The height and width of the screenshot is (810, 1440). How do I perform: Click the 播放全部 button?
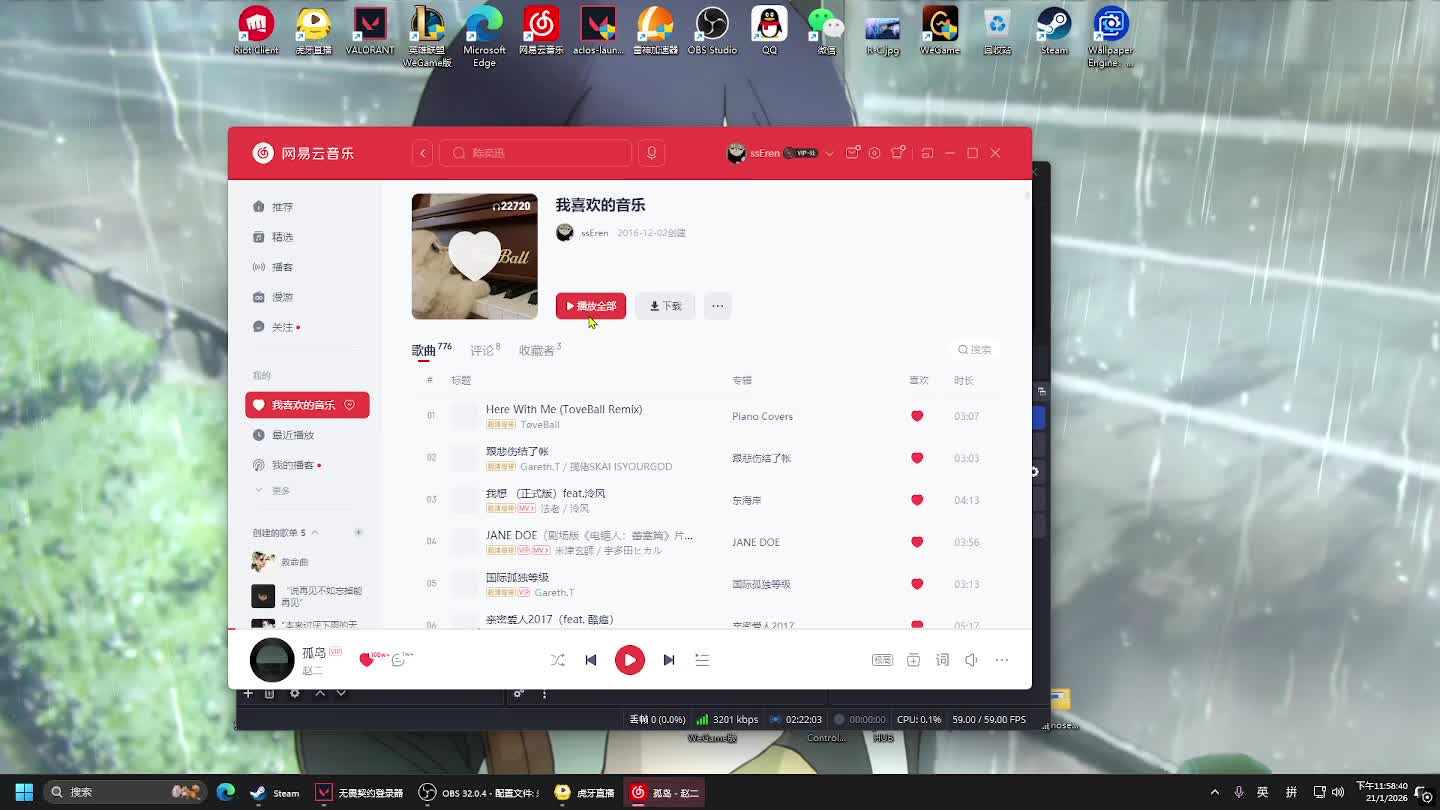pyautogui.click(x=591, y=306)
